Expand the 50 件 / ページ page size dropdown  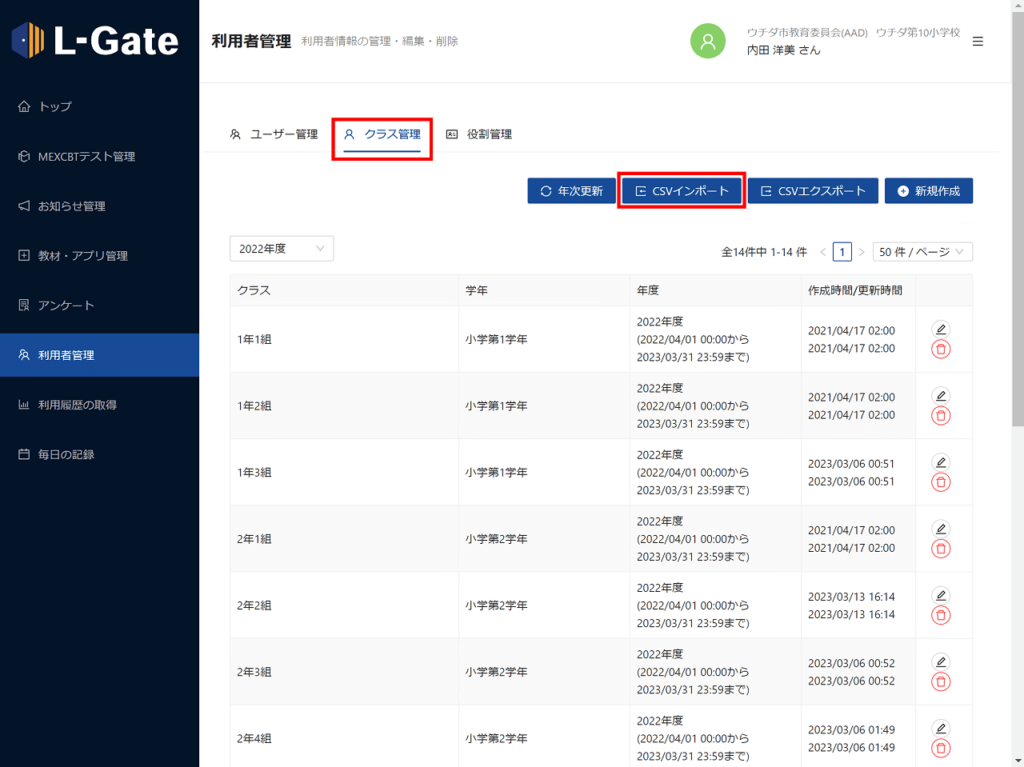[x=921, y=252]
